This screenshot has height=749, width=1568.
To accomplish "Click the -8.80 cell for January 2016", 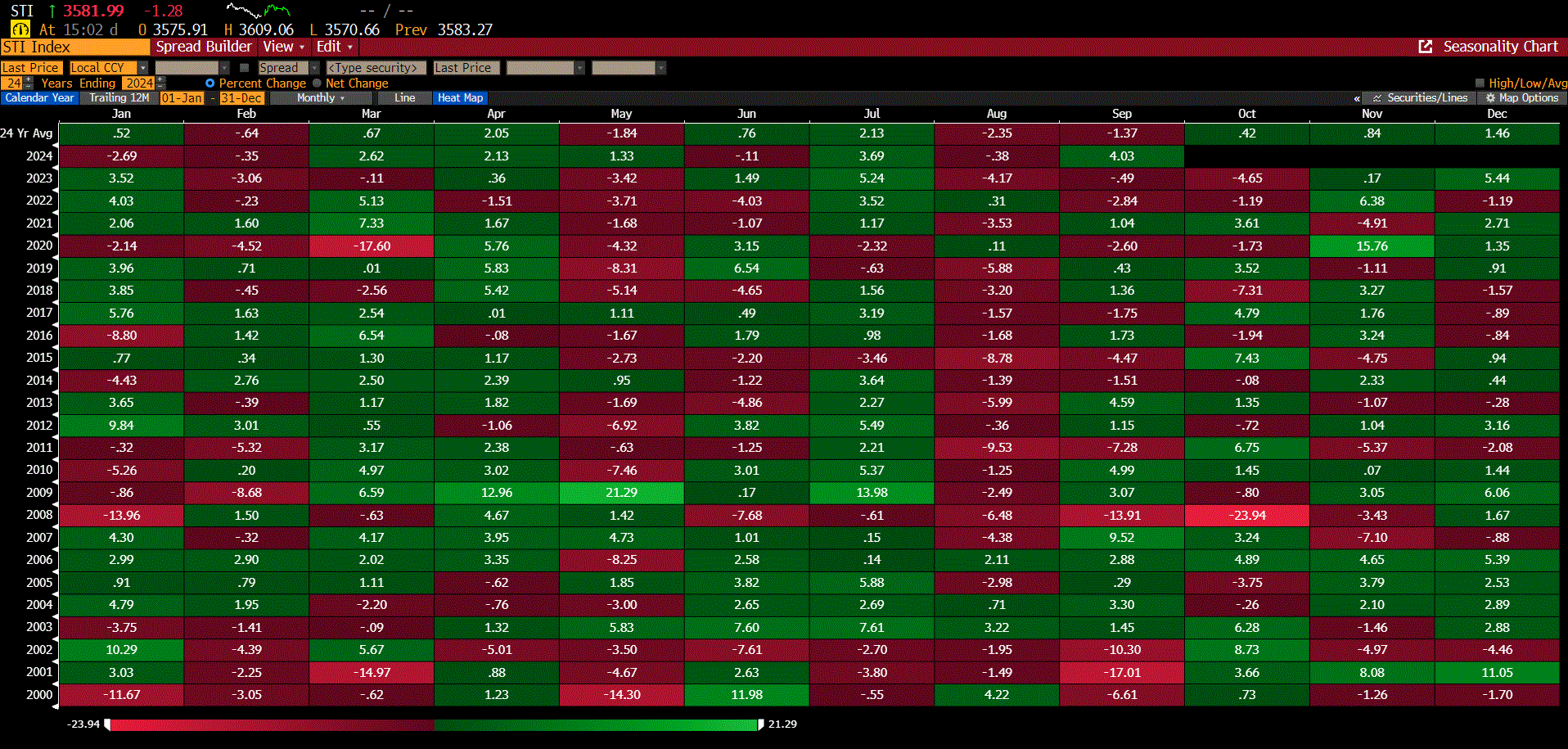I will pyautogui.click(x=121, y=336).
